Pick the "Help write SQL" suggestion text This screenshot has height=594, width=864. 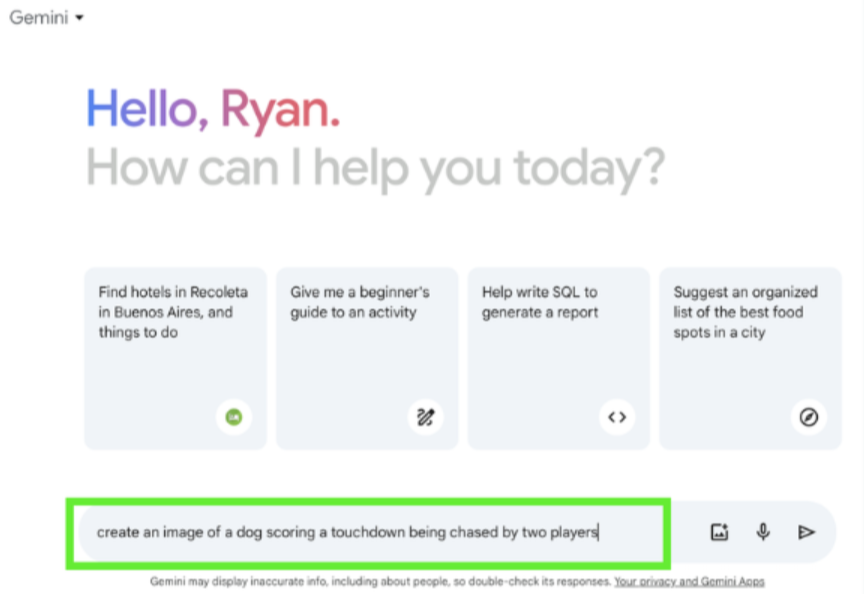[x=540, y=302]
